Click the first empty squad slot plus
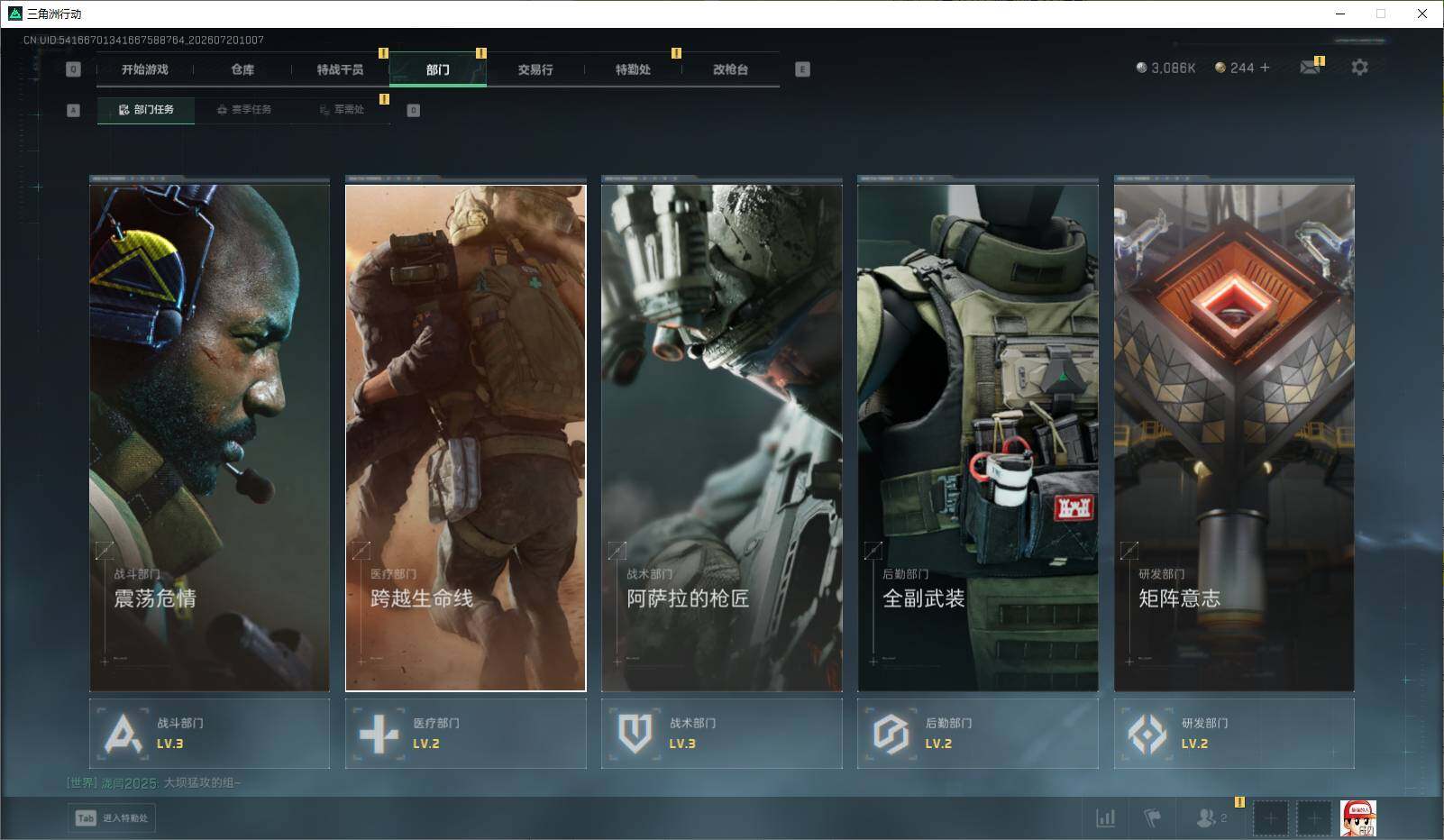The image size is (1444, 840). coord(1270,818)
